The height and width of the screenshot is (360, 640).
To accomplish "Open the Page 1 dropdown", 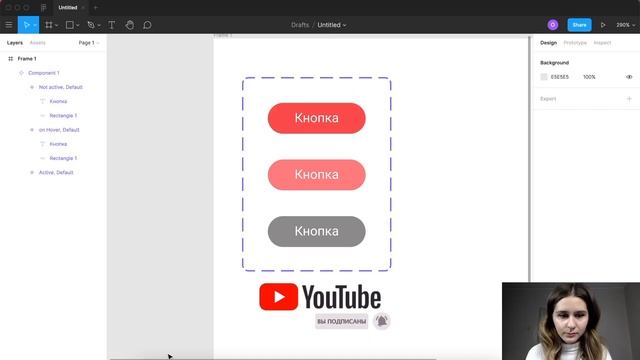I will click(x=89, y=42).
